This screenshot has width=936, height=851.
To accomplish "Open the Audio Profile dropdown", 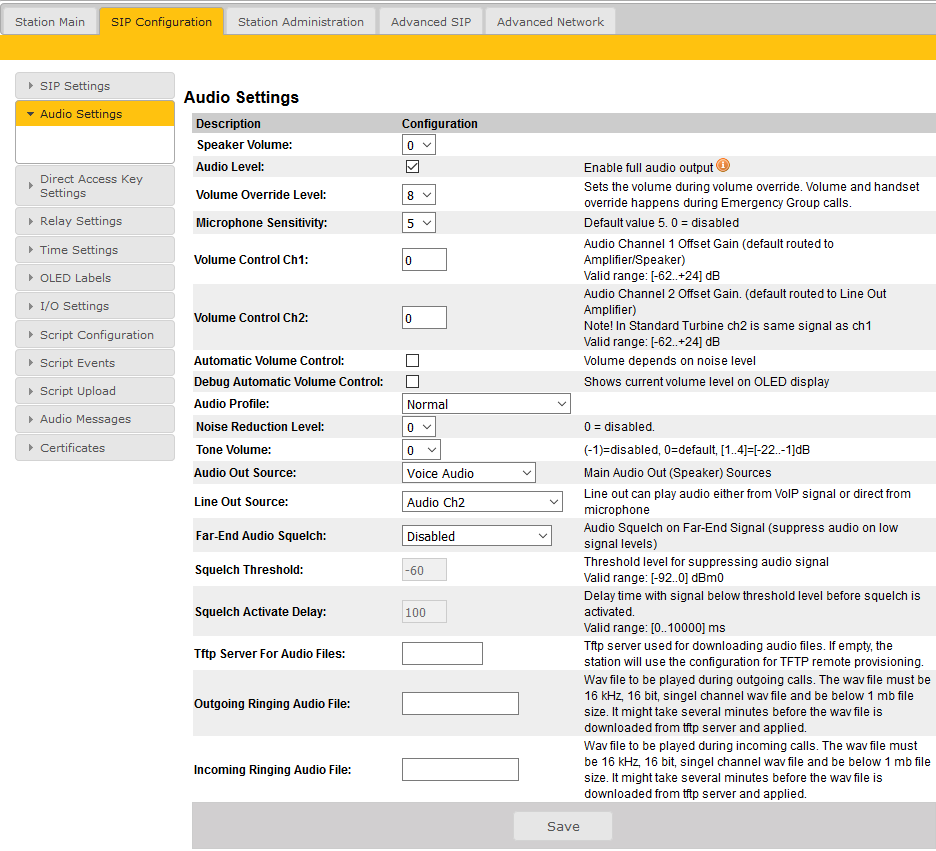I will pos(486,404).
